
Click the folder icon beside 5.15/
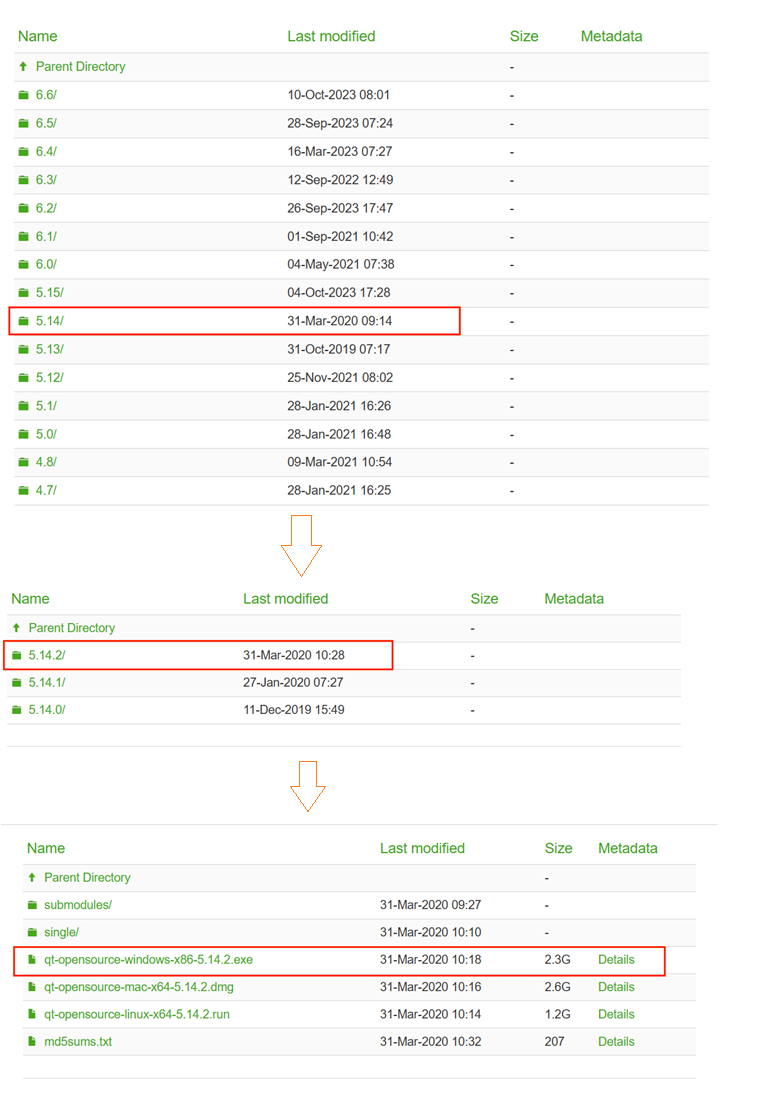[x=24, y=293]
